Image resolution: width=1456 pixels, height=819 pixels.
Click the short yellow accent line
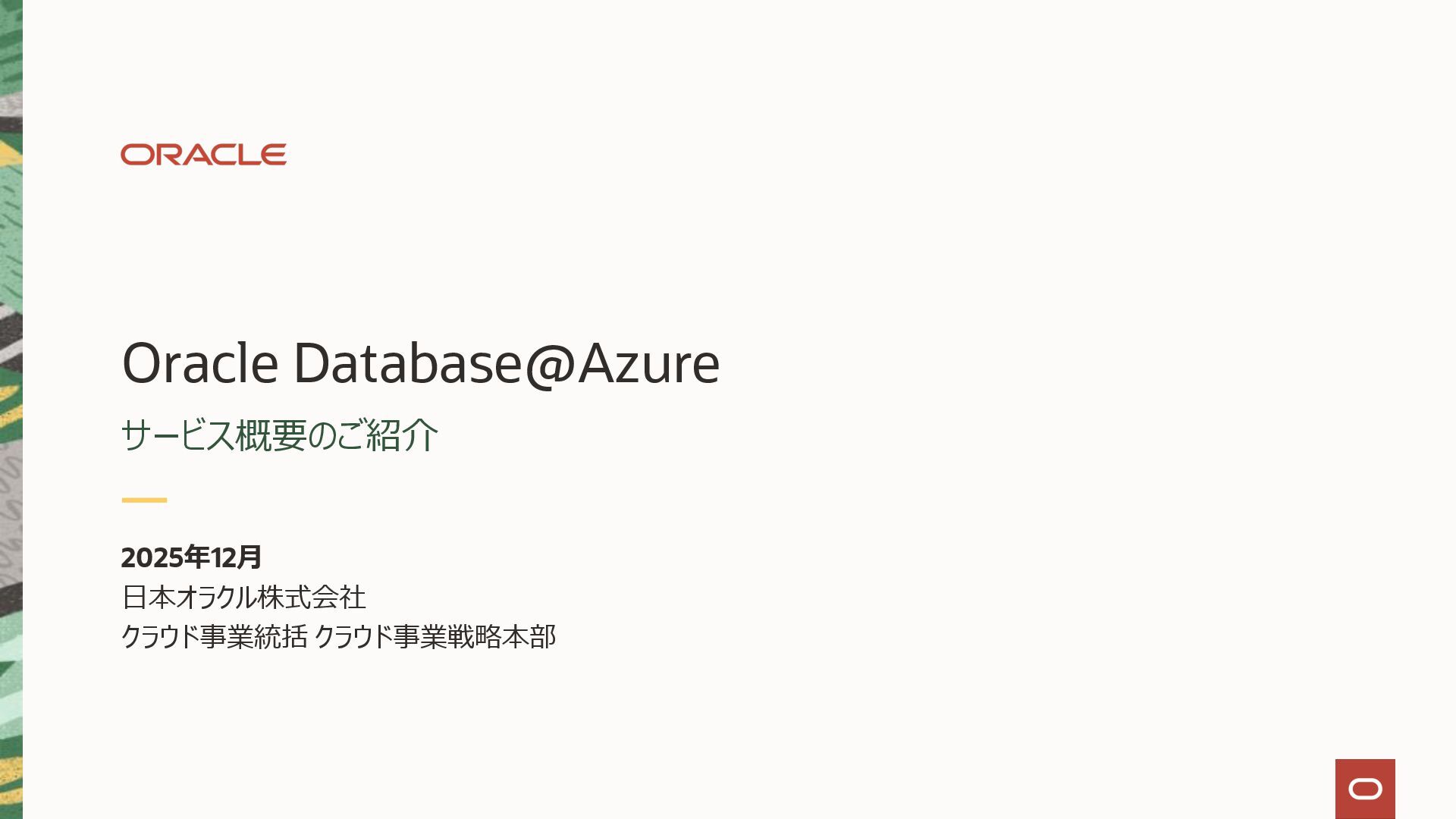pos(144,500)
